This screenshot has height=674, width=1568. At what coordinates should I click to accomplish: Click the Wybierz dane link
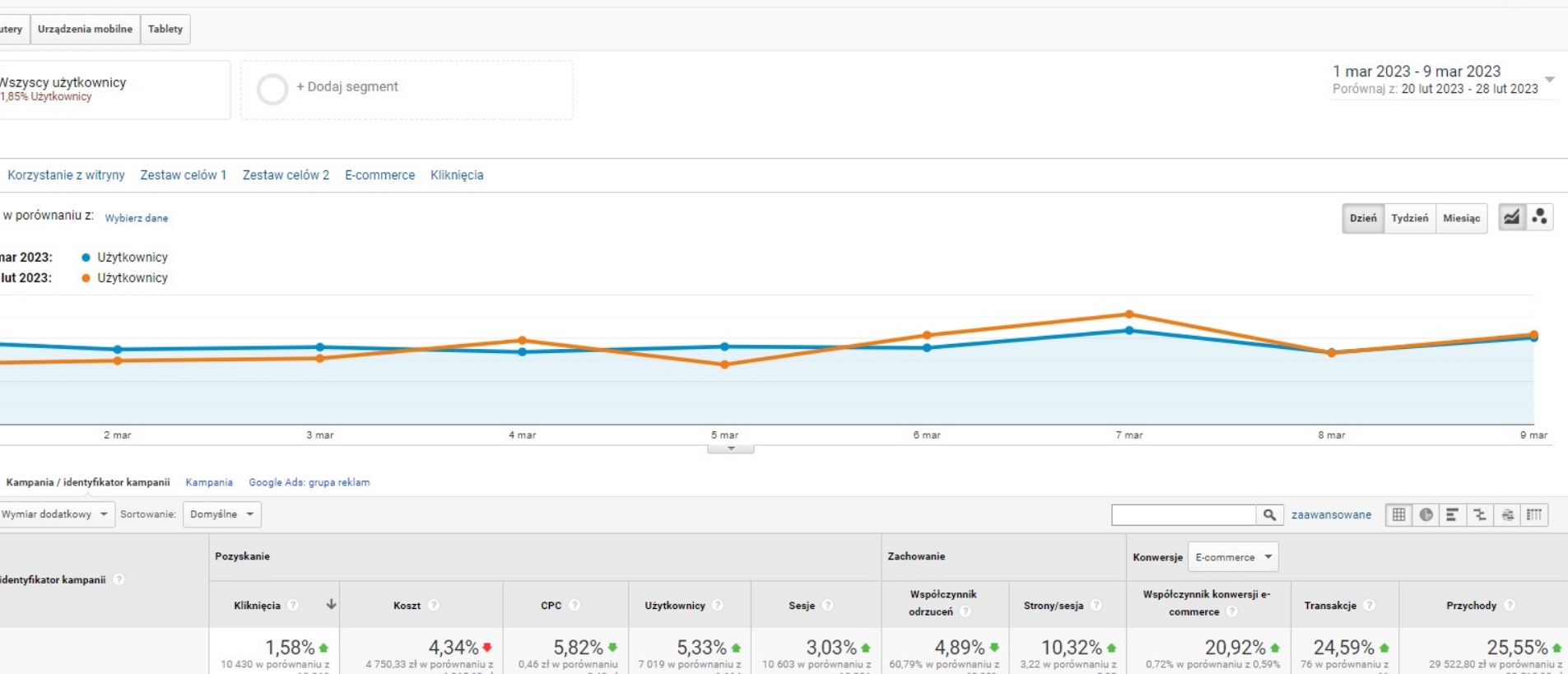[137, 218]
